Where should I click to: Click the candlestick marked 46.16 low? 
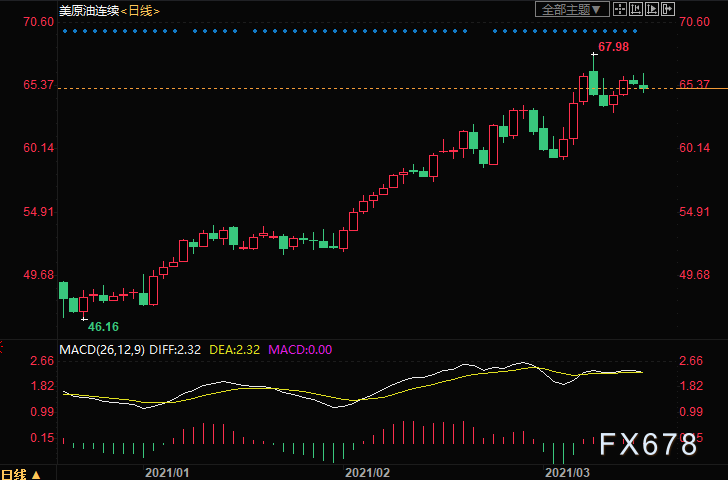pyautogui.click(x=84, y=304)
